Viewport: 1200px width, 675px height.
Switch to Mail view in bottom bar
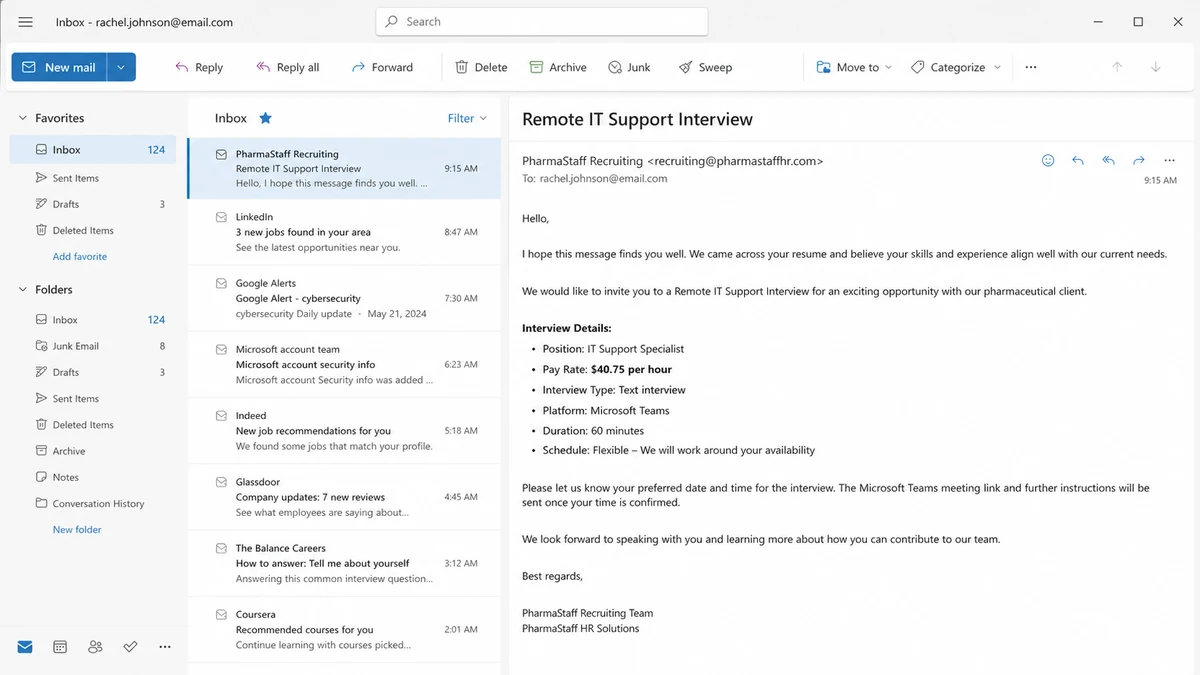click(25, 647)
